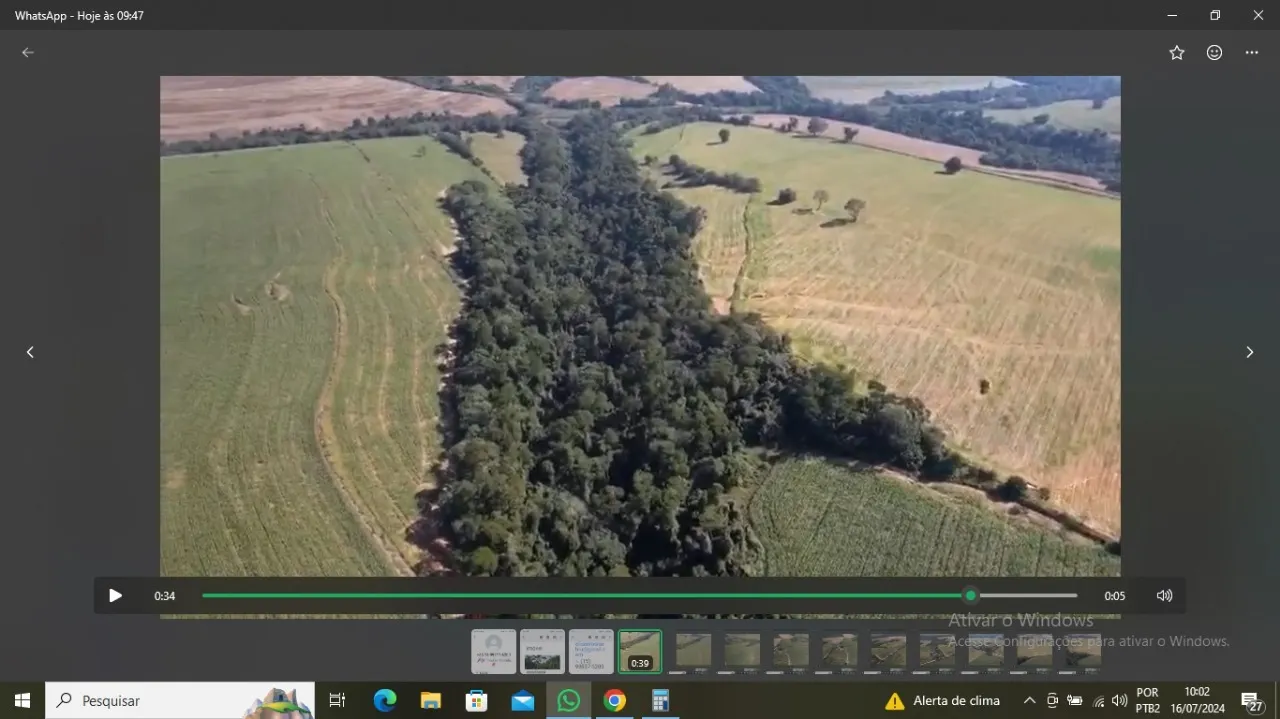Open the system volume control in the tray

[x=1119, y=701]
